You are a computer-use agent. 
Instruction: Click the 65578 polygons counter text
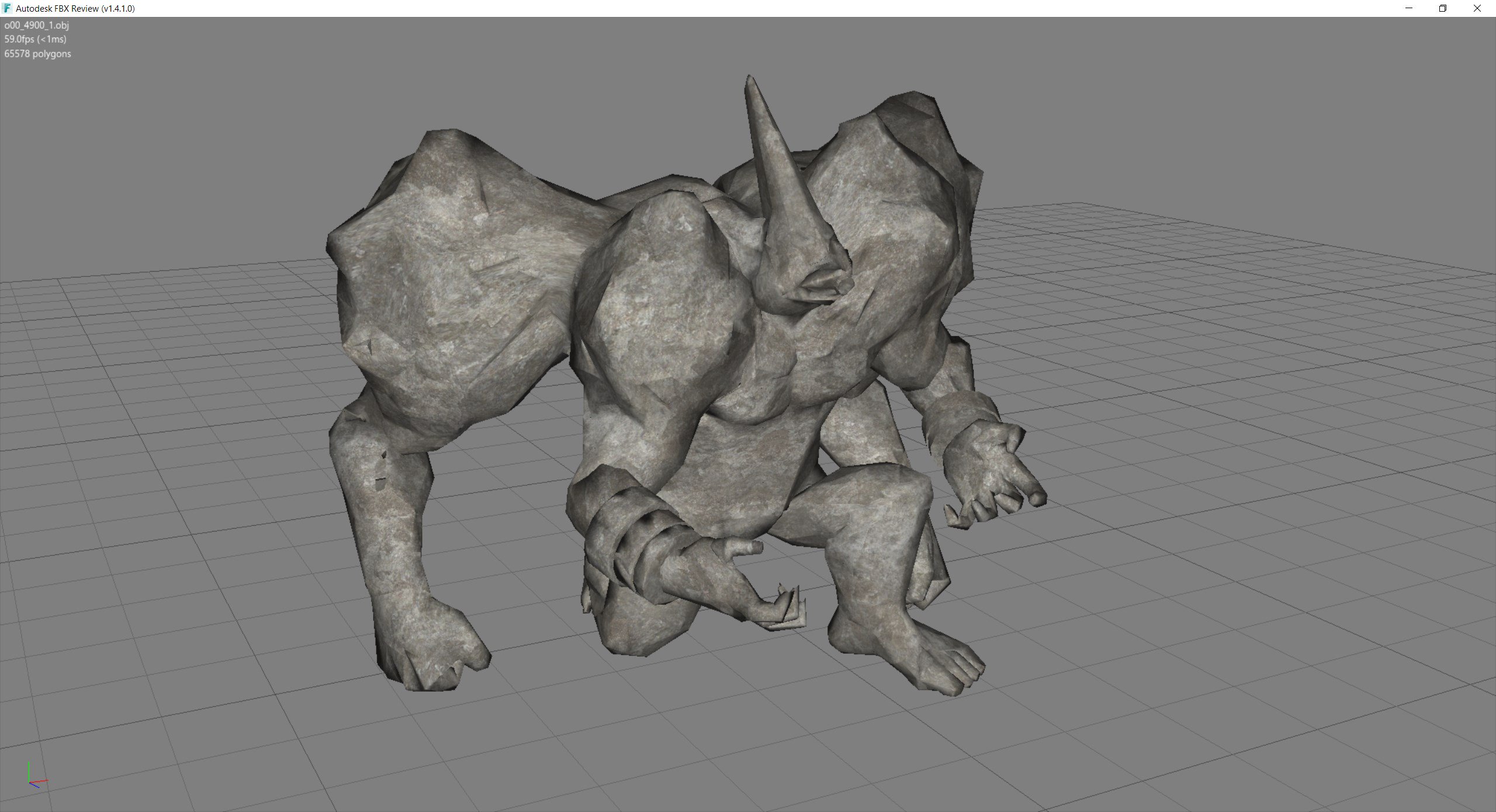tap(37, 54)
